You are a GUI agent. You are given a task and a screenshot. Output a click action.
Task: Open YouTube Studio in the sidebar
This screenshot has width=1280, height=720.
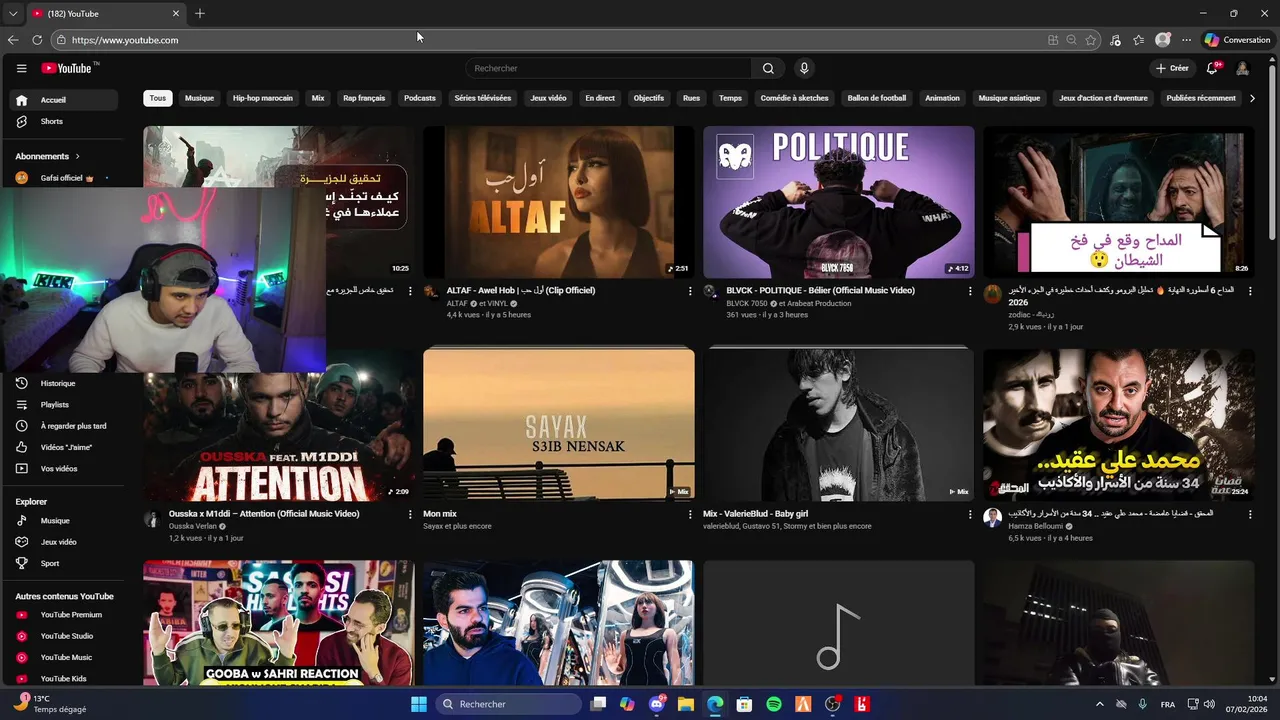64,636
